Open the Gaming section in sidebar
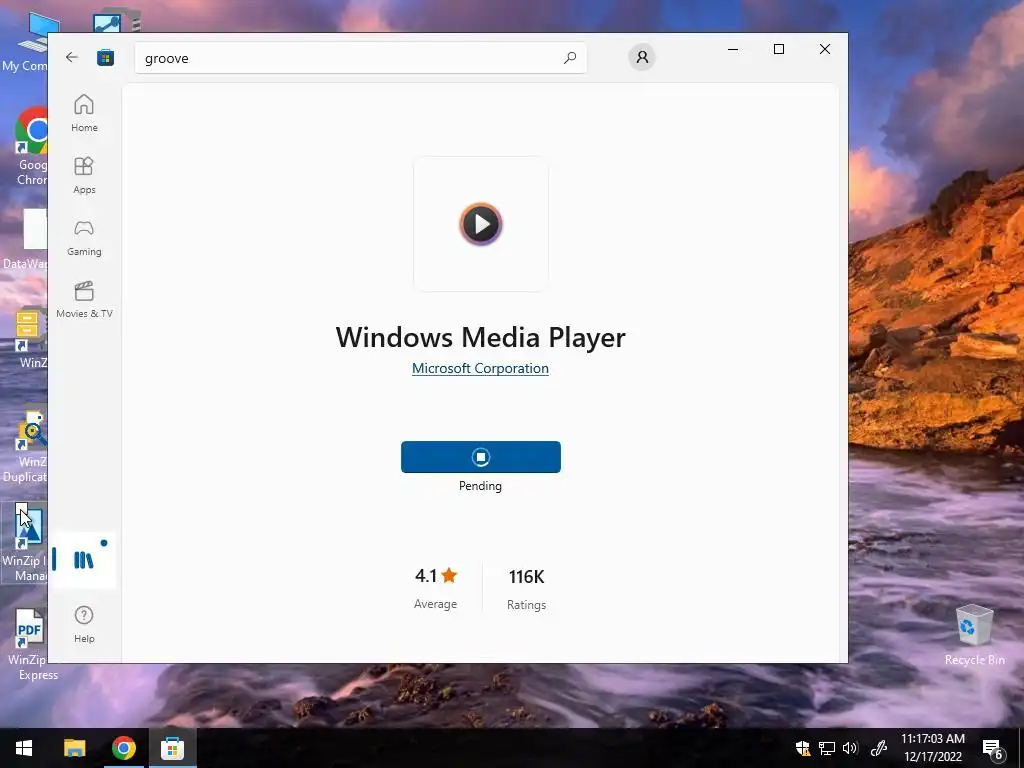The height and width of the screenshot is (768, 1024). click(84, 238)
